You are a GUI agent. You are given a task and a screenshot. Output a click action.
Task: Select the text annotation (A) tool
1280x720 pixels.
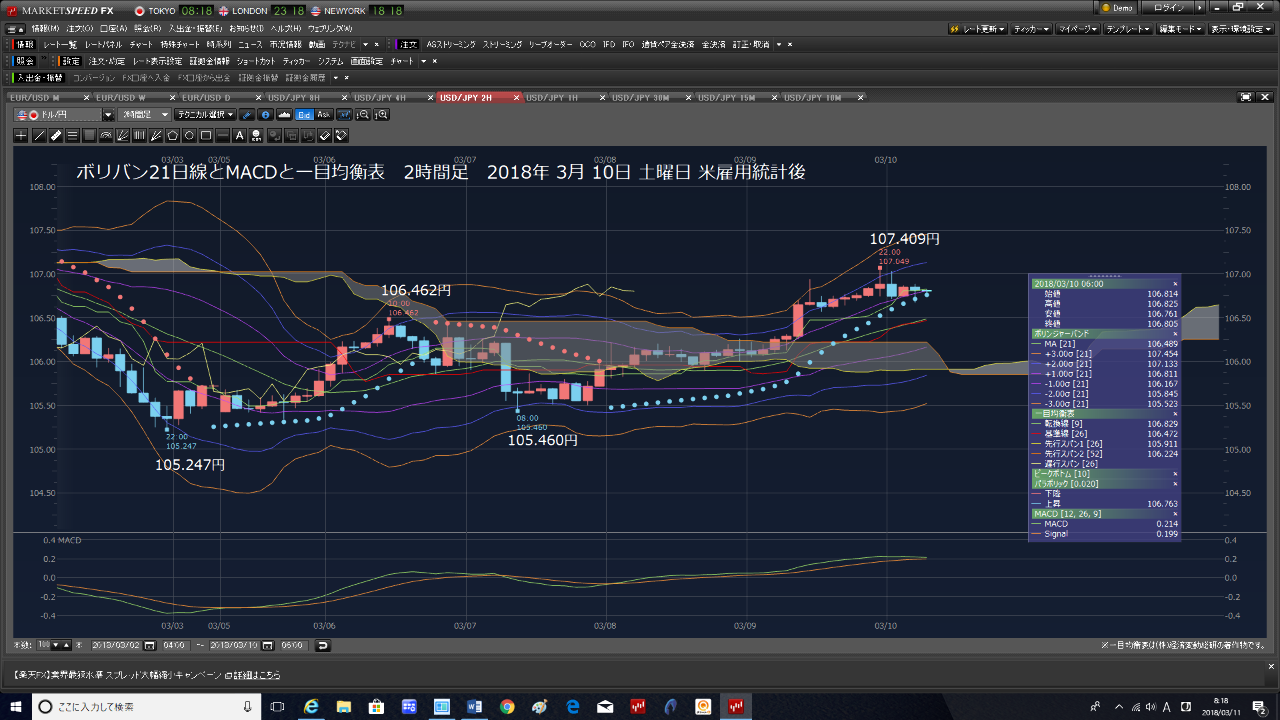[x=240, y=135]
